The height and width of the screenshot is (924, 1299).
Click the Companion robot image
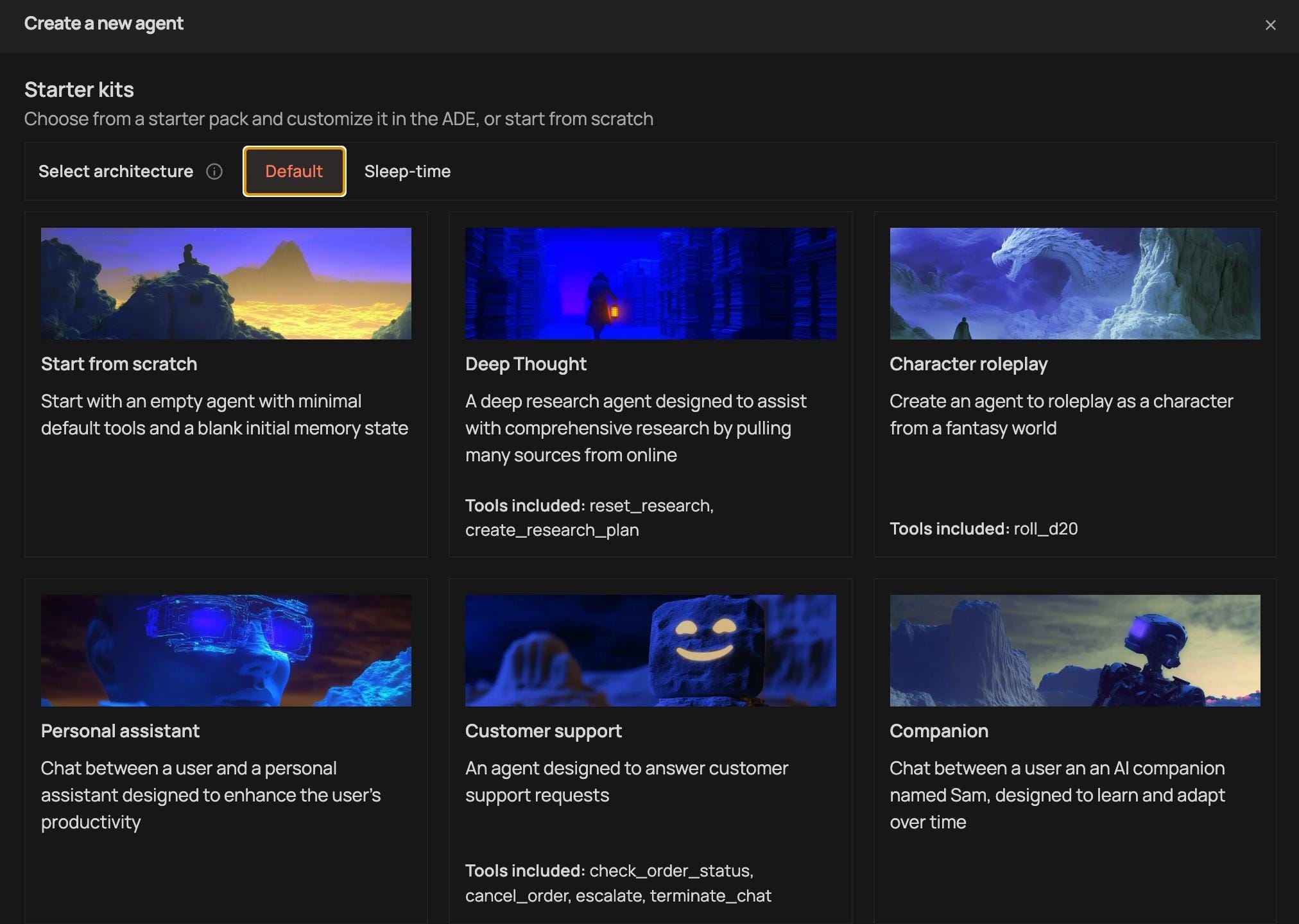1074,650
